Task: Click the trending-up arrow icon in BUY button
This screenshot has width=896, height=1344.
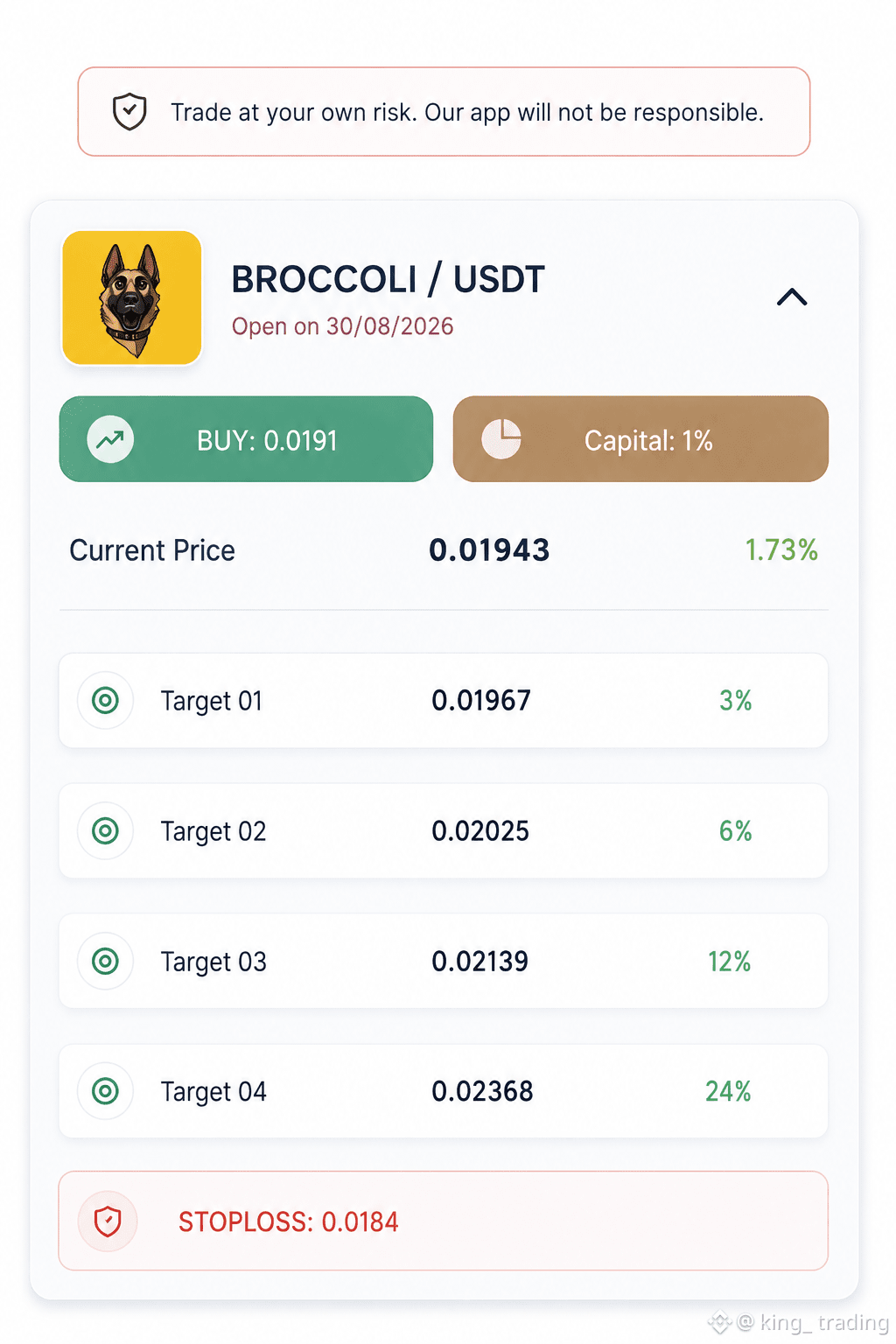Action: pos(110,439)
